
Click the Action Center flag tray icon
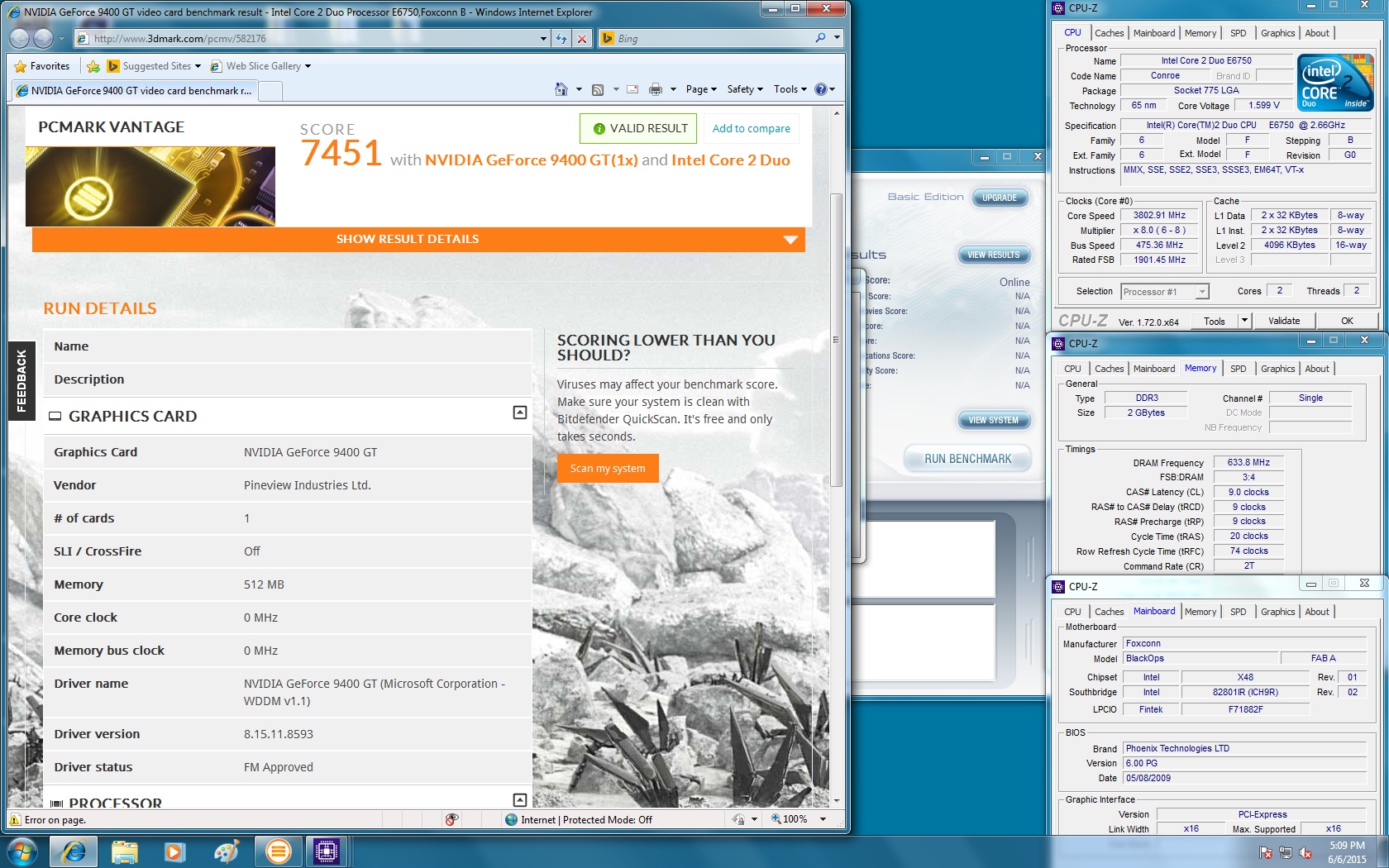point(1265,852)
